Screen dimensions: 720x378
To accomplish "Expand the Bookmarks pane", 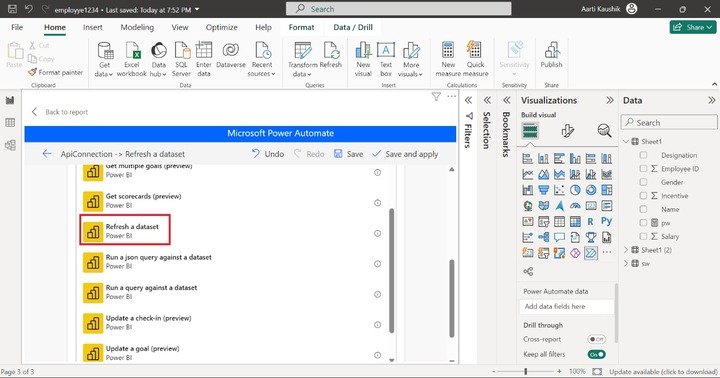I will (506, 100).
